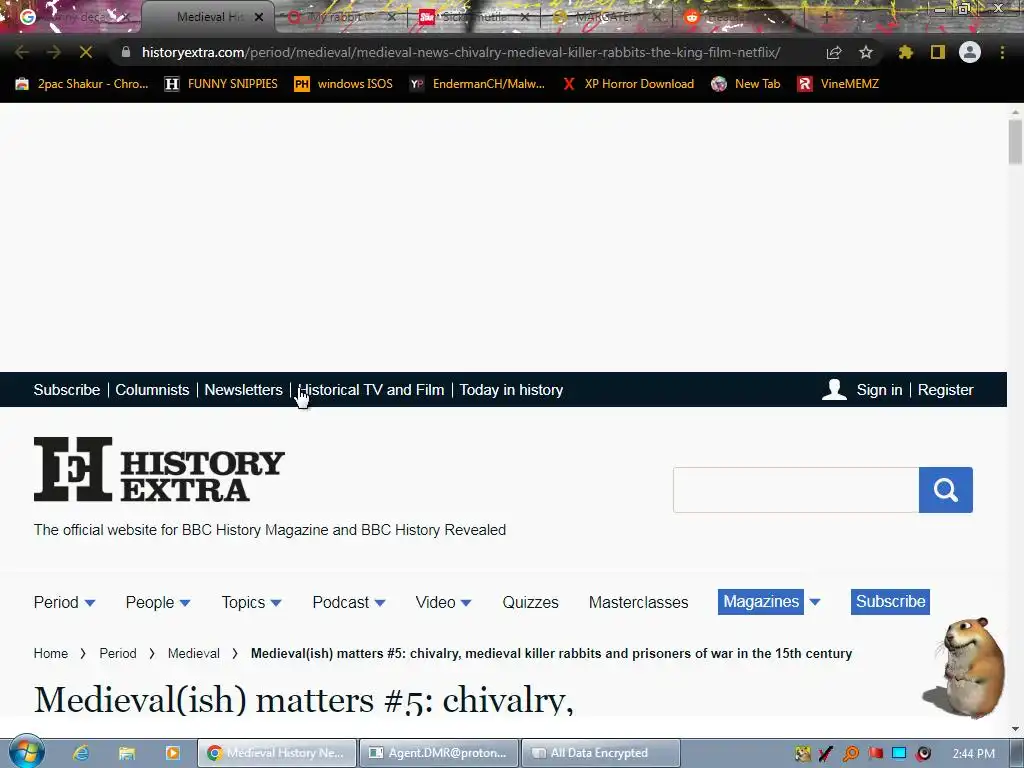Open the VineMEMZ bookmark
Viewport: 1024px width, 768px height.
838,84
